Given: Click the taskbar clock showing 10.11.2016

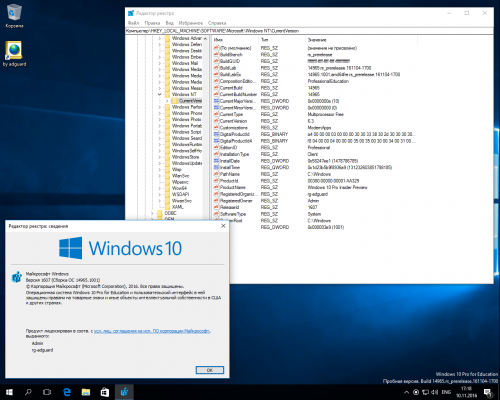Looking at the screenshot, I should pos(466,392).
